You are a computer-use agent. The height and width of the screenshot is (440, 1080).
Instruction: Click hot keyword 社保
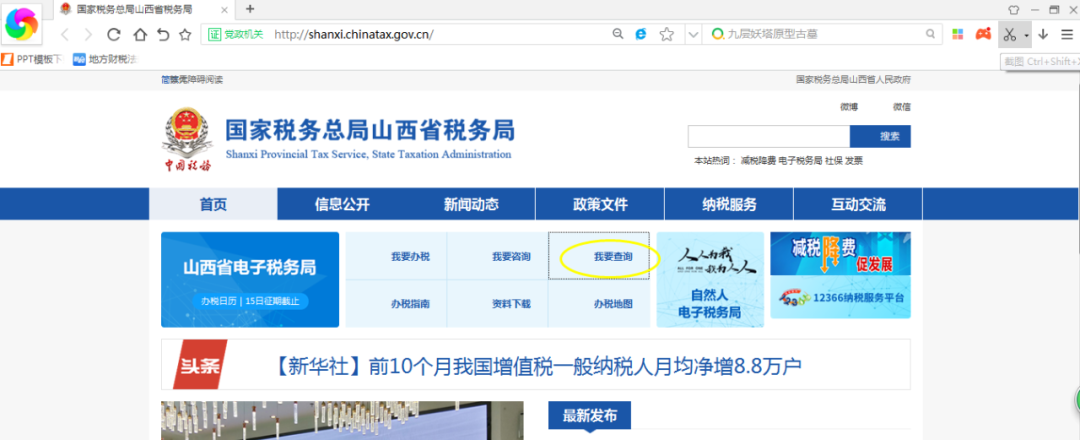833,160
